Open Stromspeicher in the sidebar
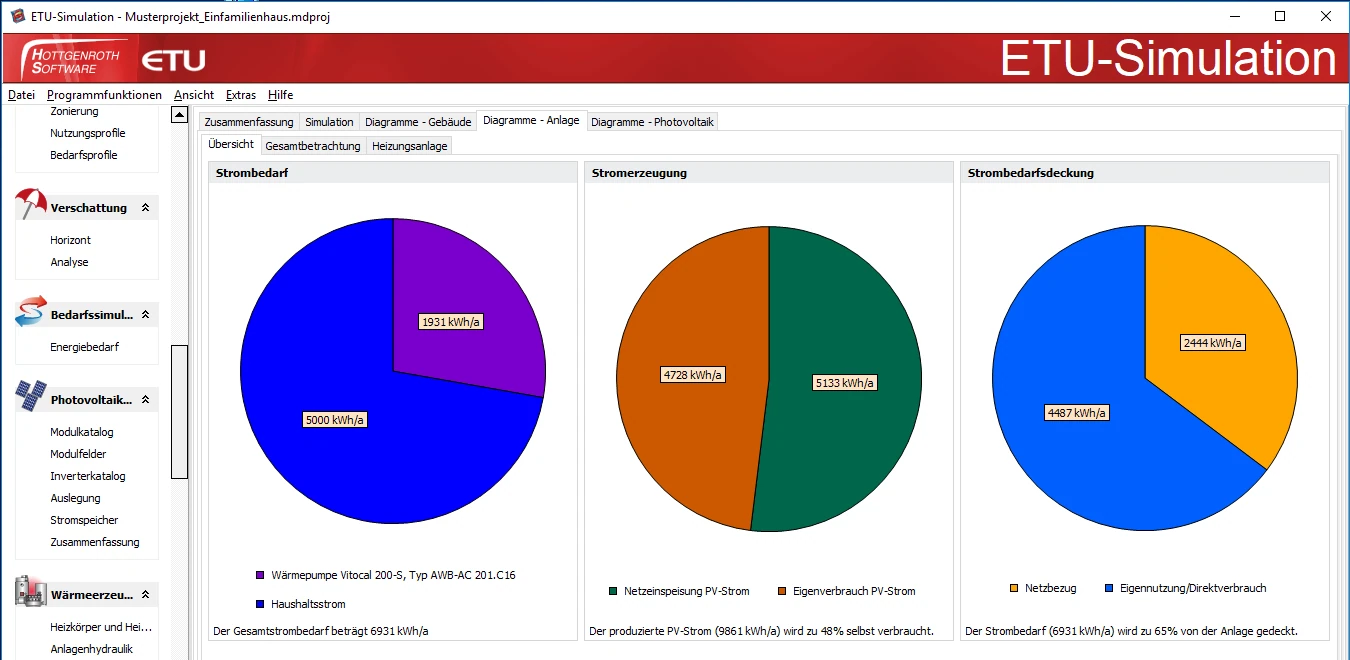This screenshot has width=1350, height=660. (x=84, y=520)
